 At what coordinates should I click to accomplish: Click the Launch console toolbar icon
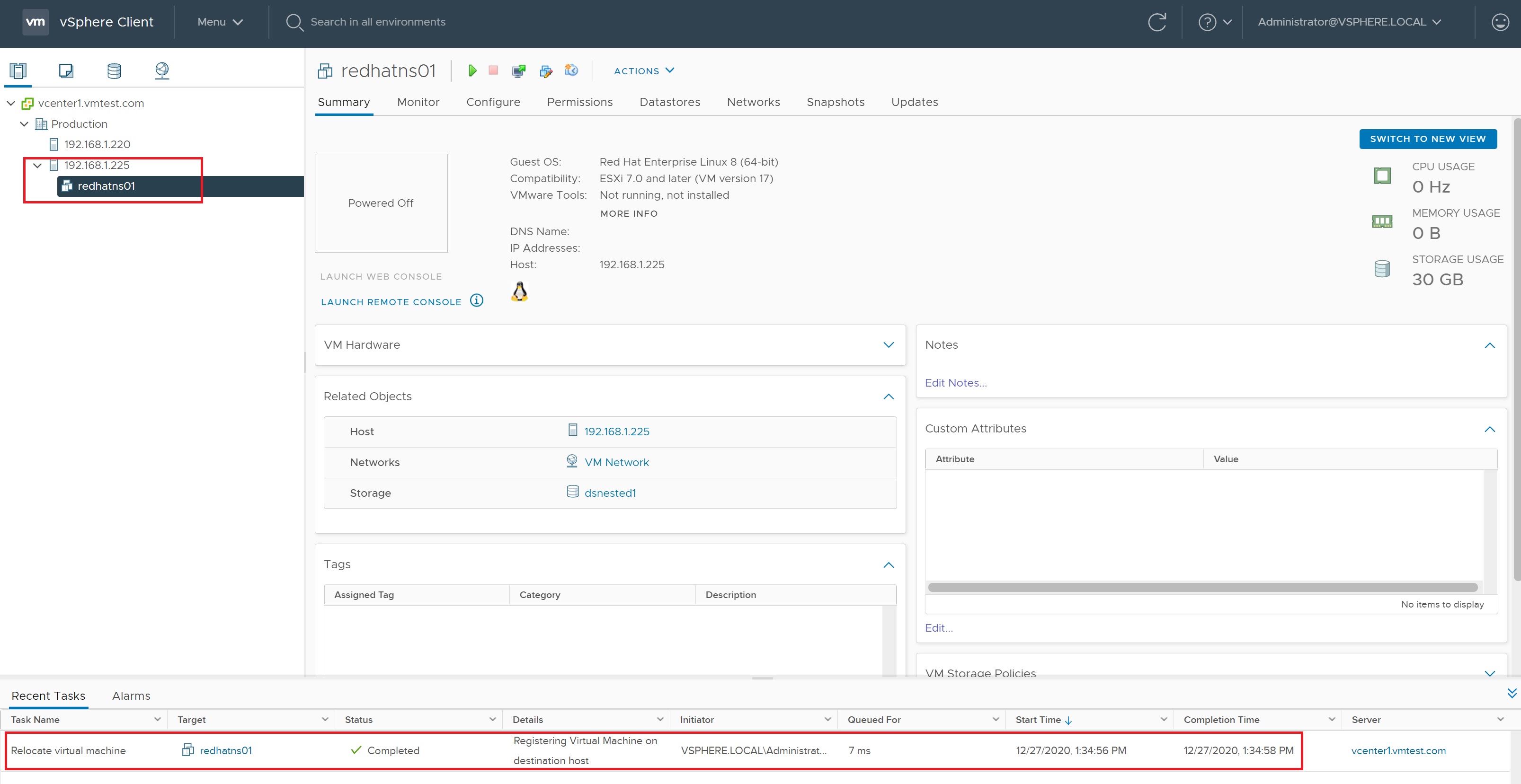tap(518, 71)
